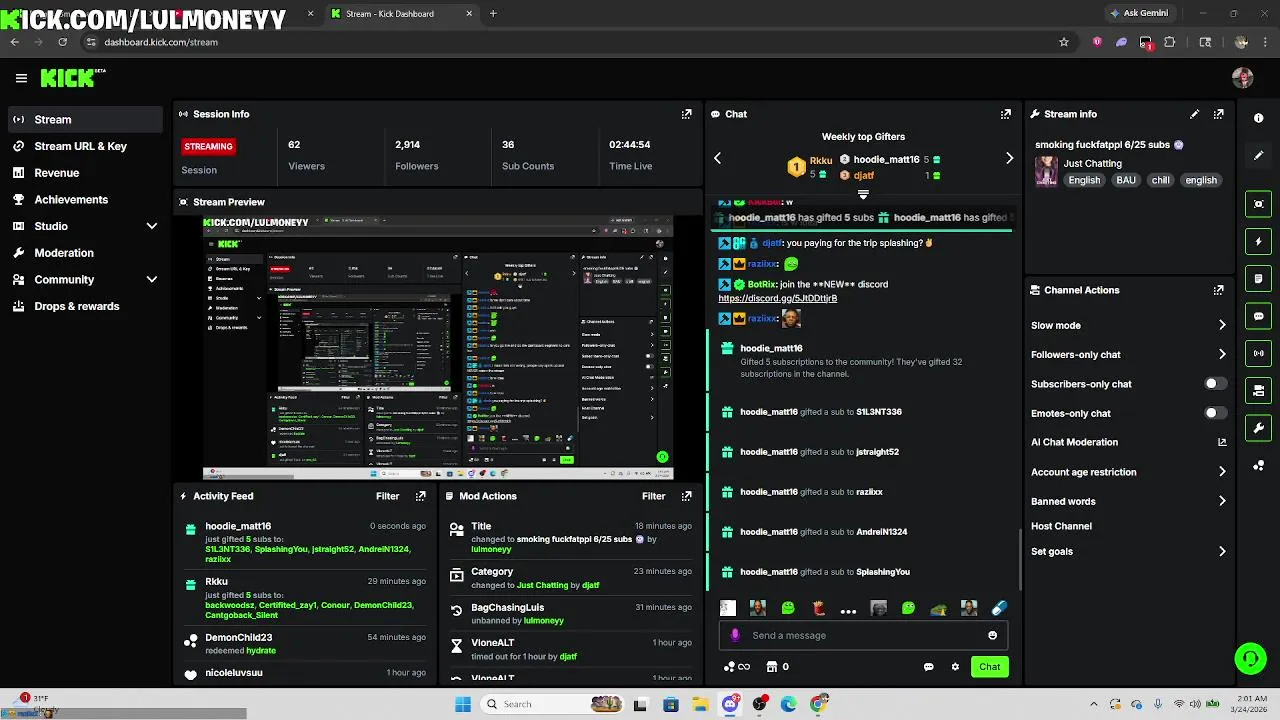Toggle the wrench stream info widget icon
Image resolution: width=1280 pixels, height=720 pixels.
point(1259,428)
